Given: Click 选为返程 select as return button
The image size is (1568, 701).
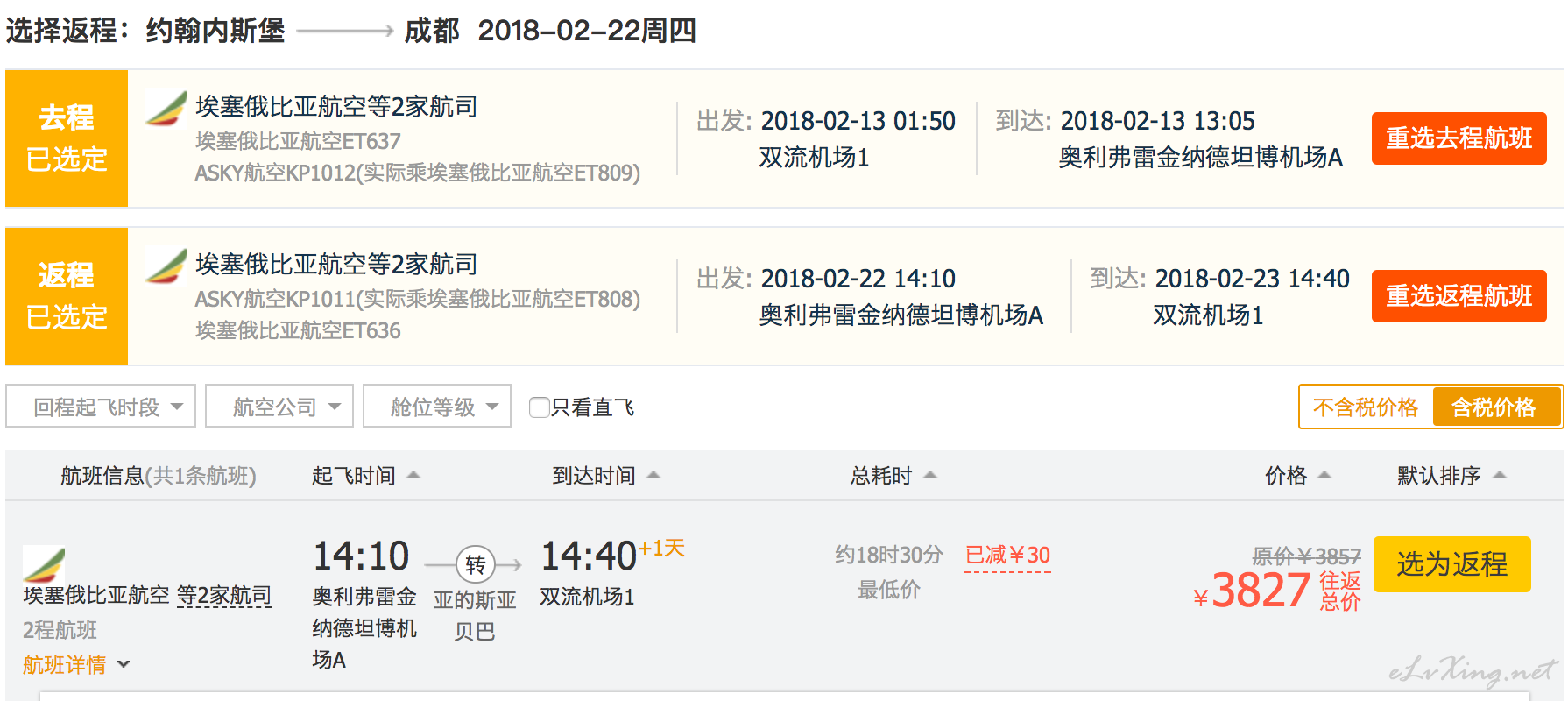Looking at the screenshot, I should pos(1451,564).
